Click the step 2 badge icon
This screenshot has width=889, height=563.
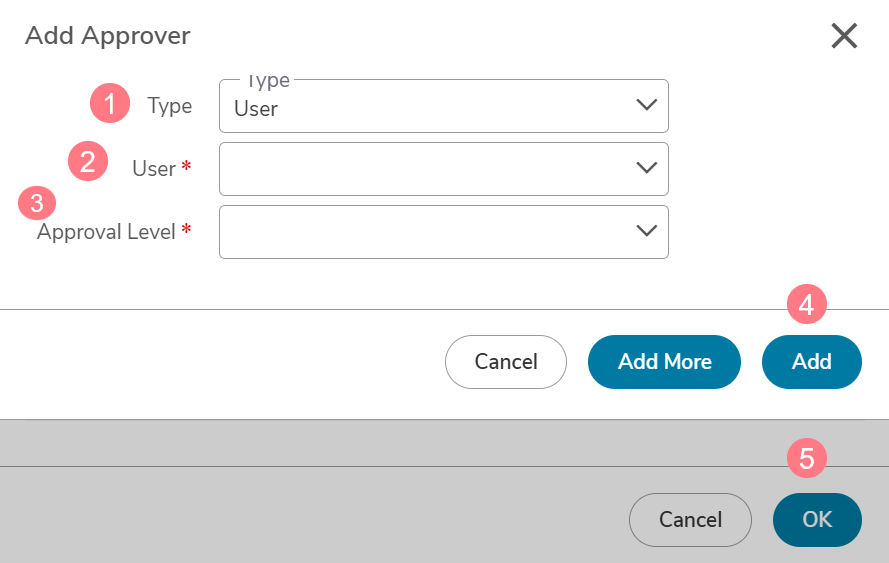click(88, 161)
